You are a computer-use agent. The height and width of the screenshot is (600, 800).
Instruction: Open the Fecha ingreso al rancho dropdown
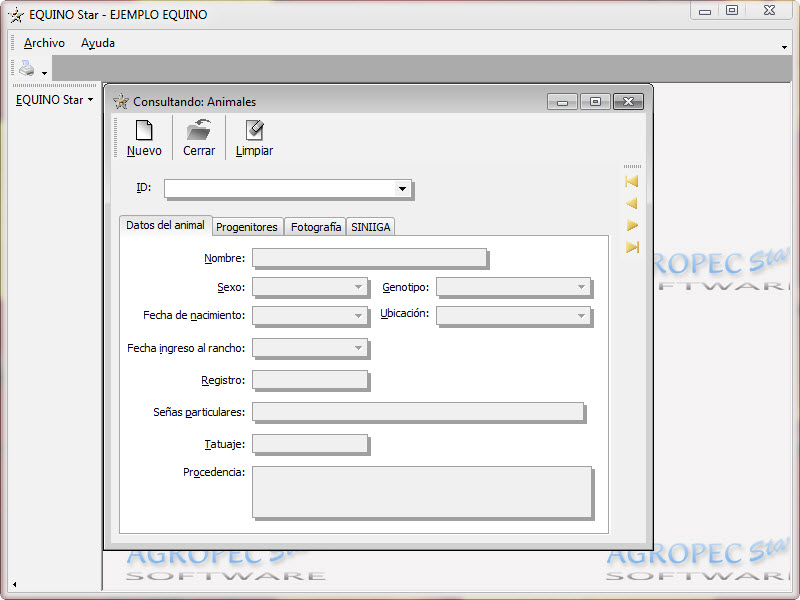(359, 348)
